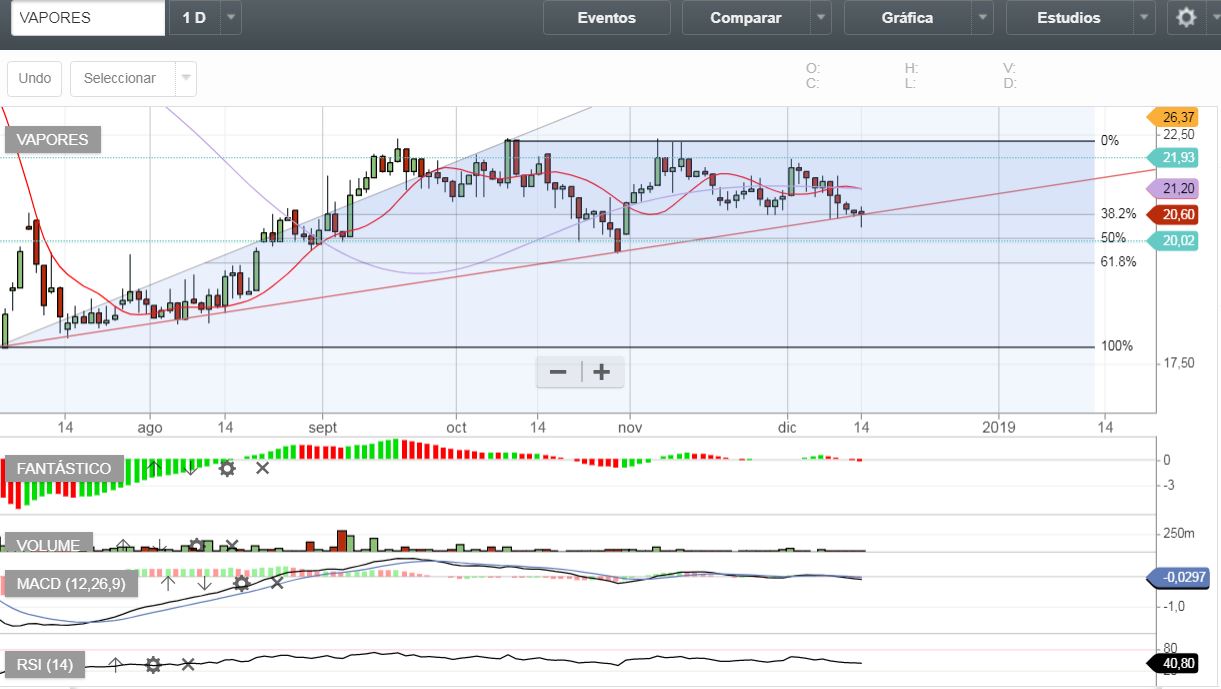Click the Eventos button
The image size is (1221, 689).
coord(606,18)
